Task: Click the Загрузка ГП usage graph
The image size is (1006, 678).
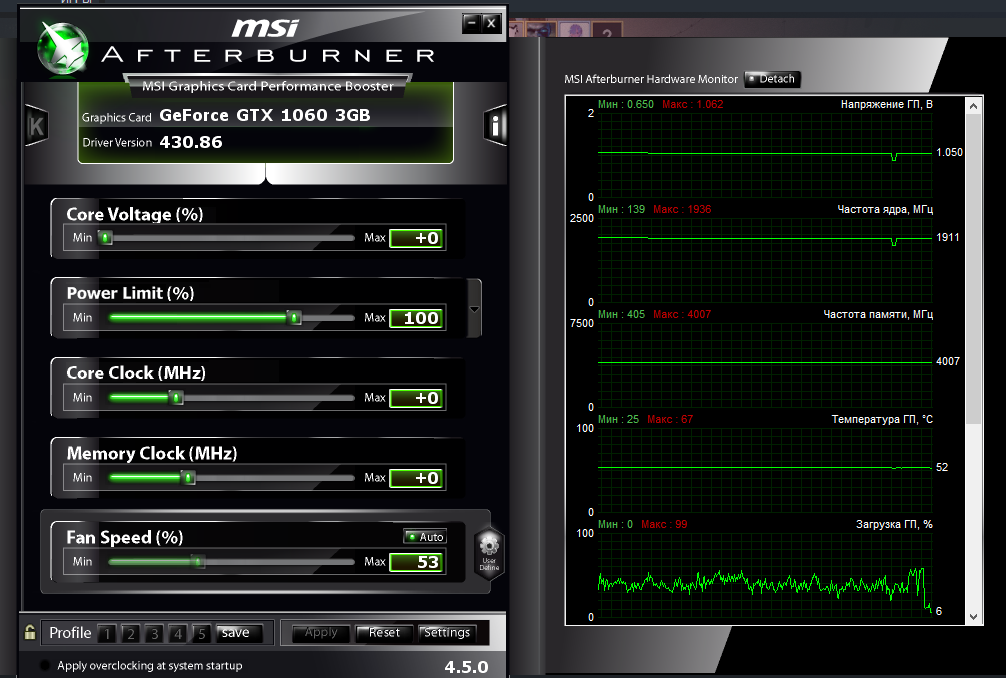Action: coord(765,575)
